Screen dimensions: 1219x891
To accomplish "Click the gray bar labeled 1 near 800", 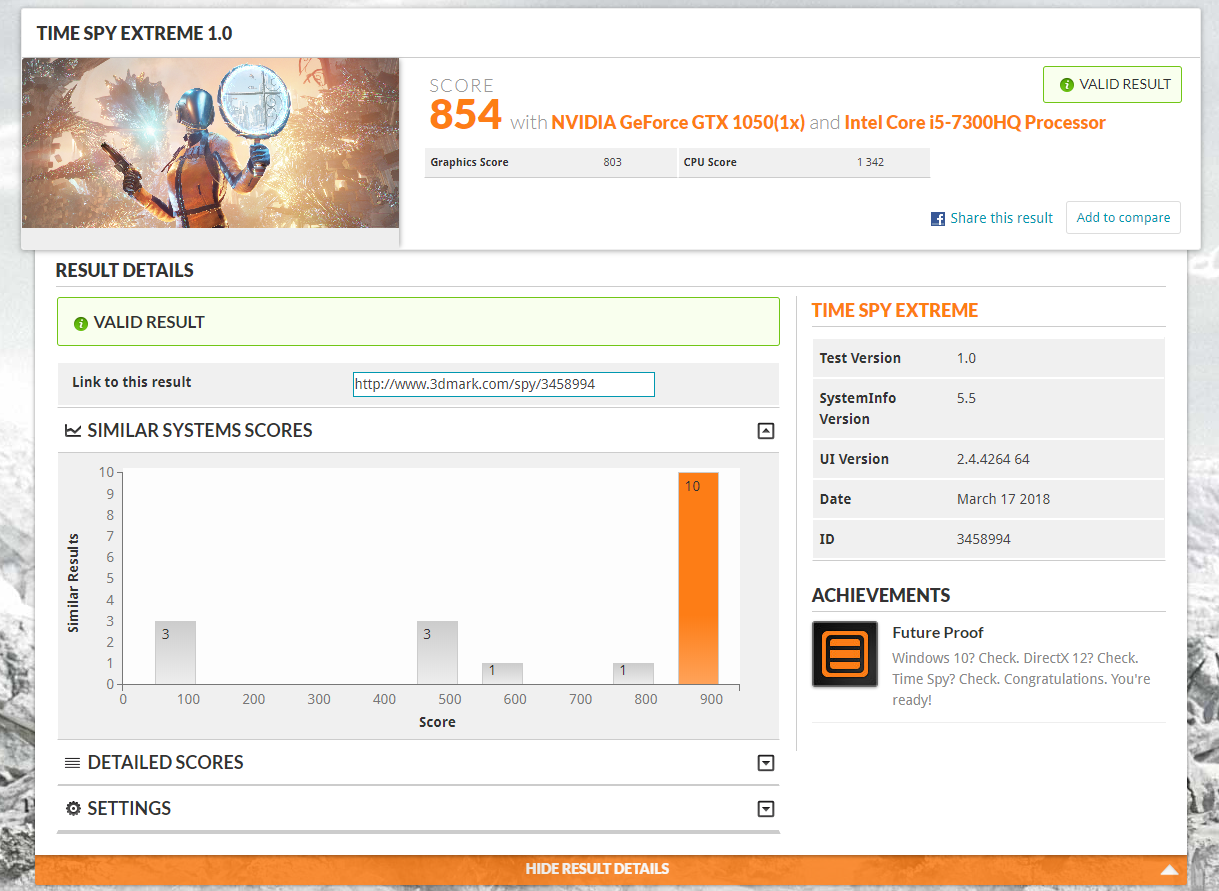I will 633,673.
